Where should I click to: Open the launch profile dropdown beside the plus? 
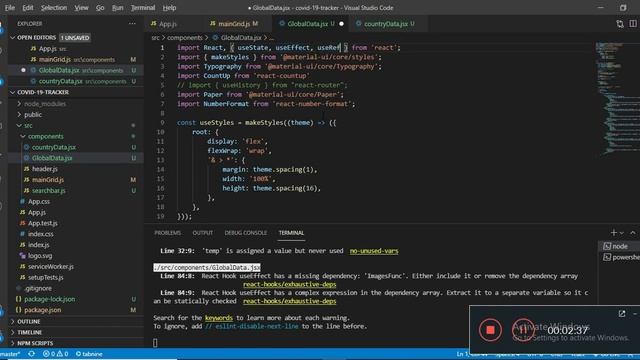click(622, 233)
